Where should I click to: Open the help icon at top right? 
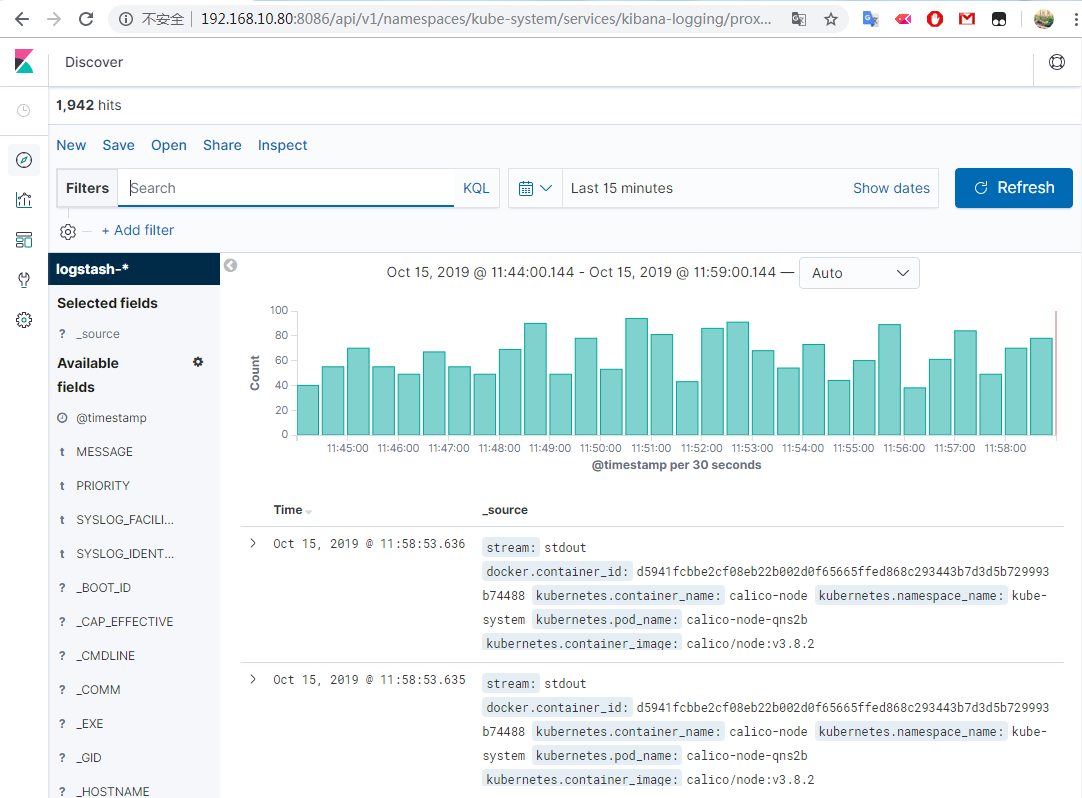tap(1056, 62)
